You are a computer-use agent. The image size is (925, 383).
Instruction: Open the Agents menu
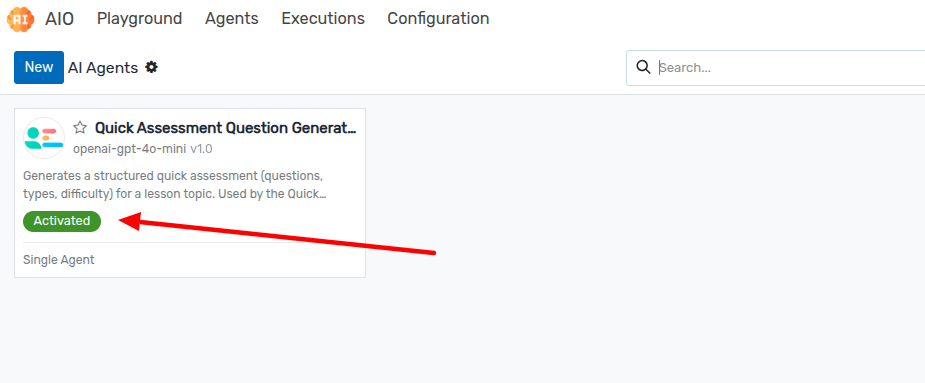tap(232, 19)
